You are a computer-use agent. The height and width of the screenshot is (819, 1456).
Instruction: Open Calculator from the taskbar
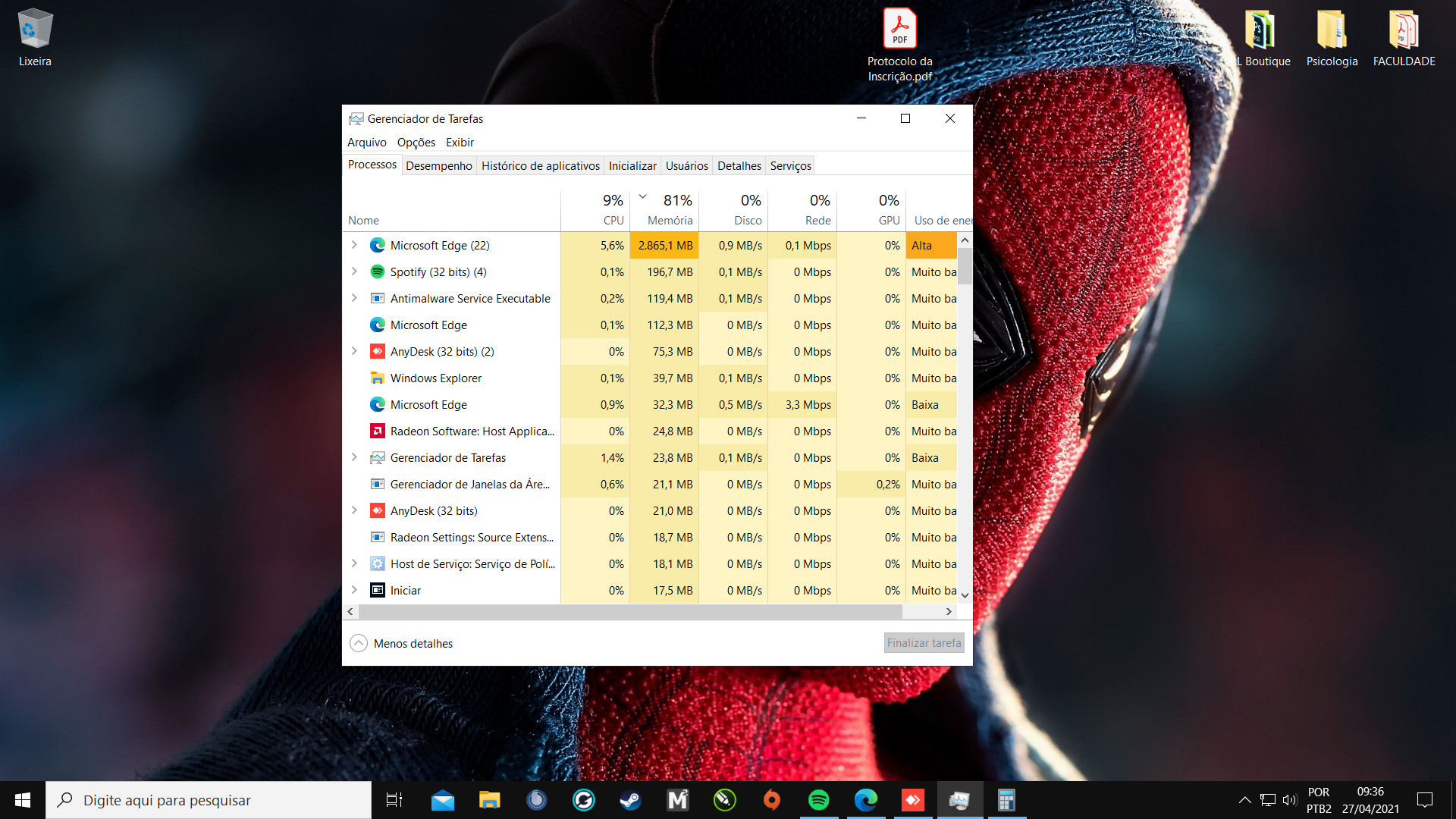[1006, 800]
